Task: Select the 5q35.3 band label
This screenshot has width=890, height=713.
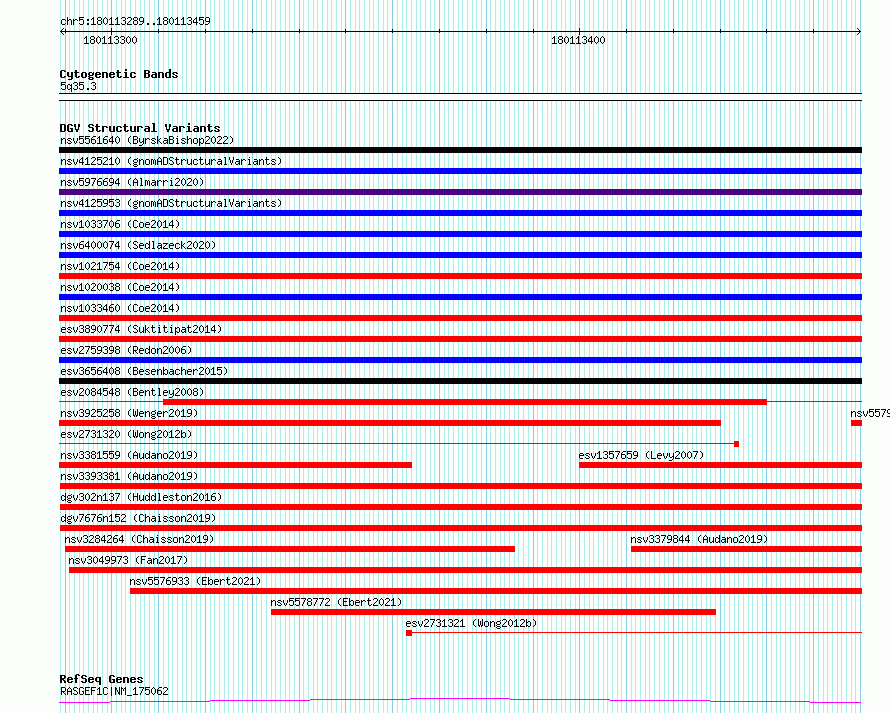Action: [x=78, y=86]
